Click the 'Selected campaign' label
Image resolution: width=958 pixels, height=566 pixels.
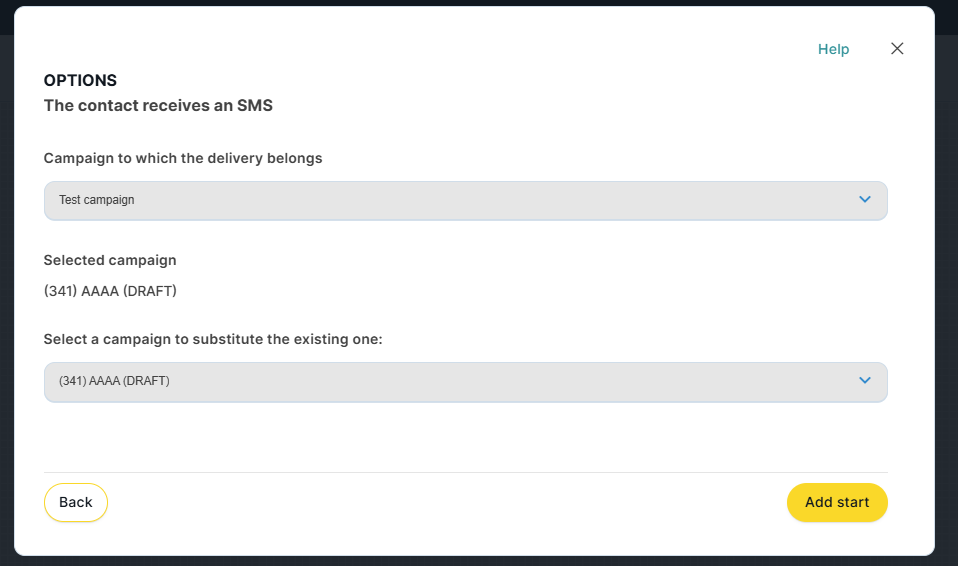click(110, 260)
